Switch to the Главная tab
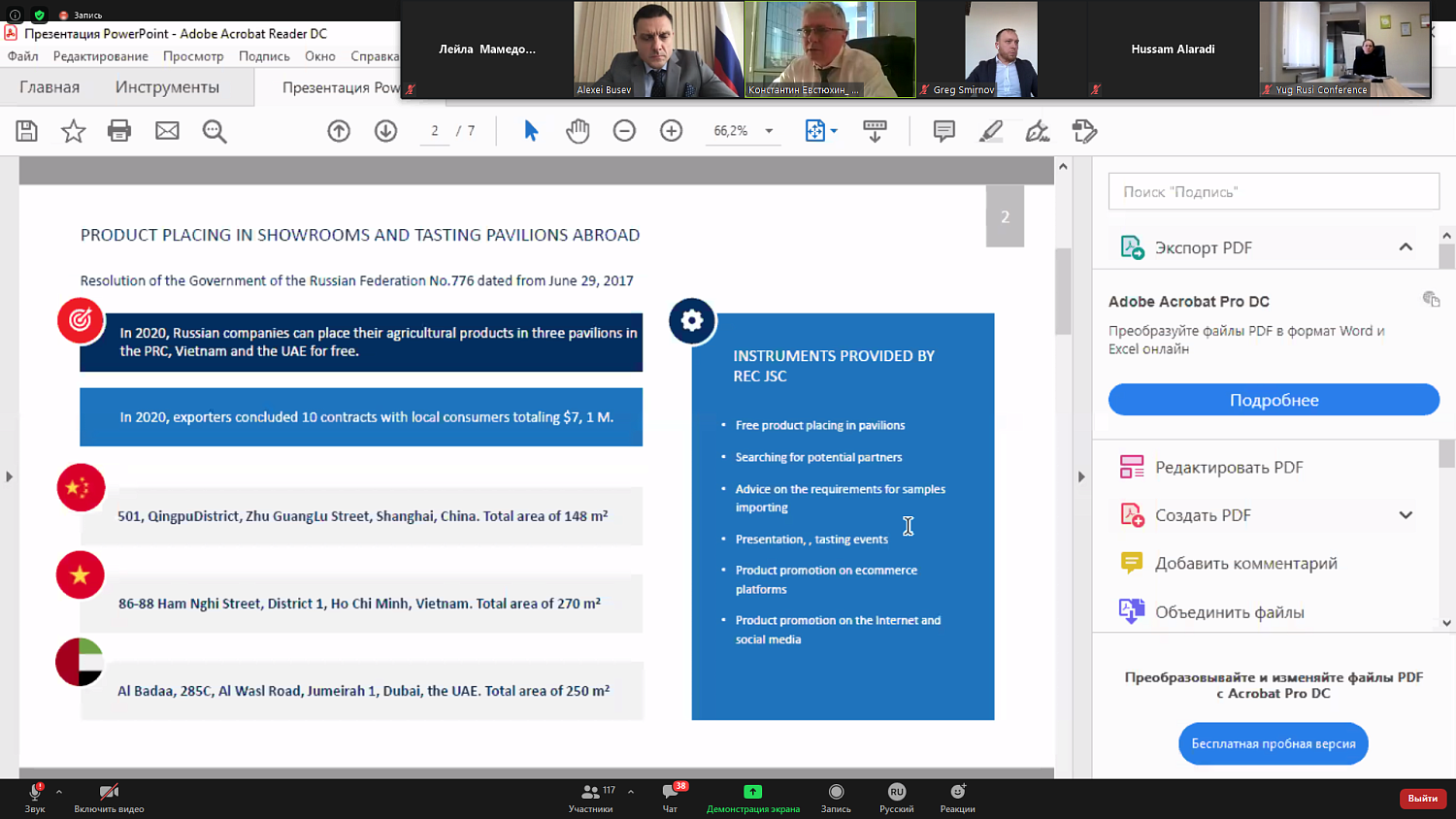Screen dimensions: 1456x819 tap(50, 87)
